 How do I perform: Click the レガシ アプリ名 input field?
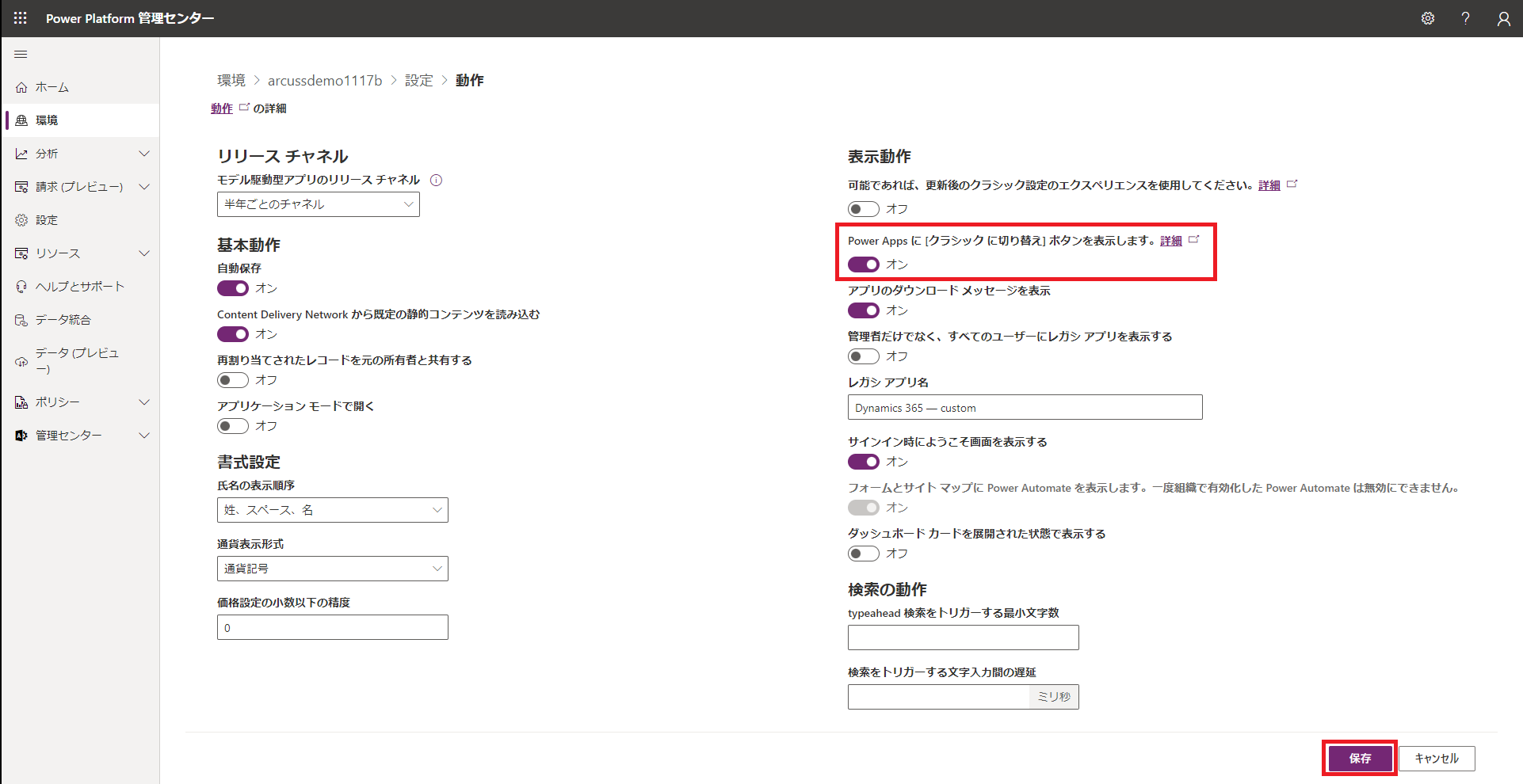coord(1025,407)
